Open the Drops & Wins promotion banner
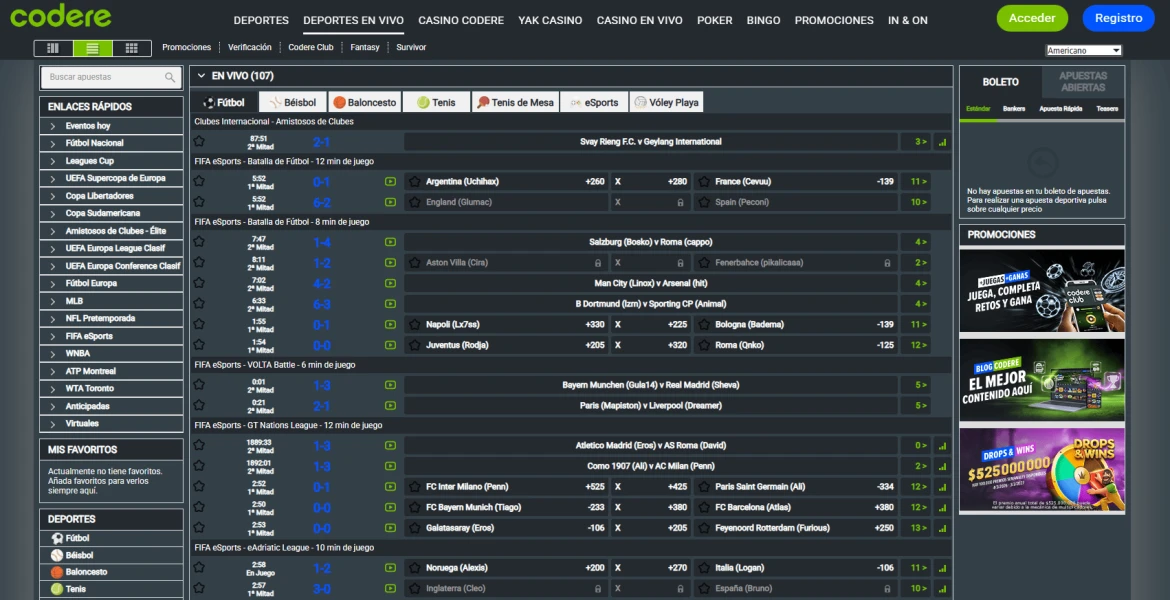 (1042, 470)
